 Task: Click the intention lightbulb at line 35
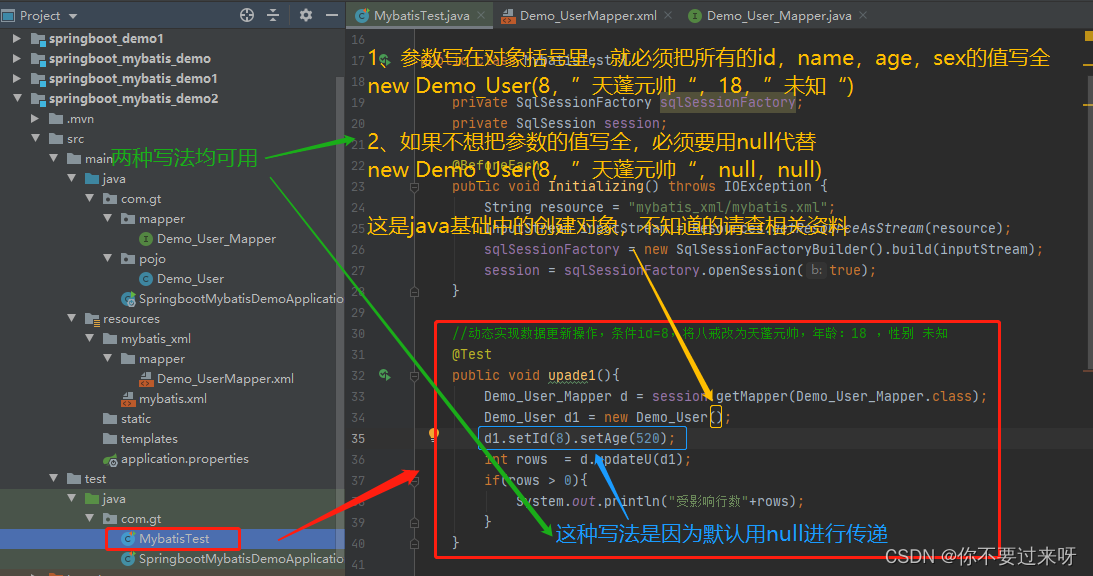(434, 436)
